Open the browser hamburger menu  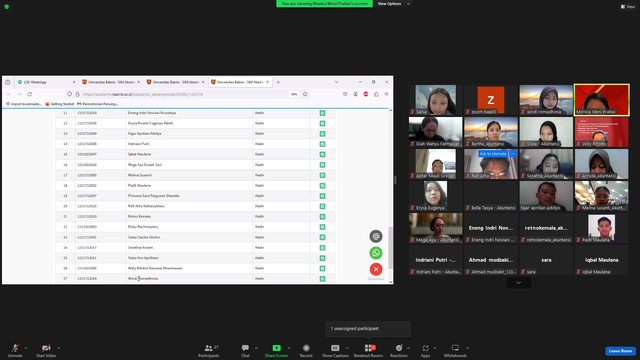[386, 94]
